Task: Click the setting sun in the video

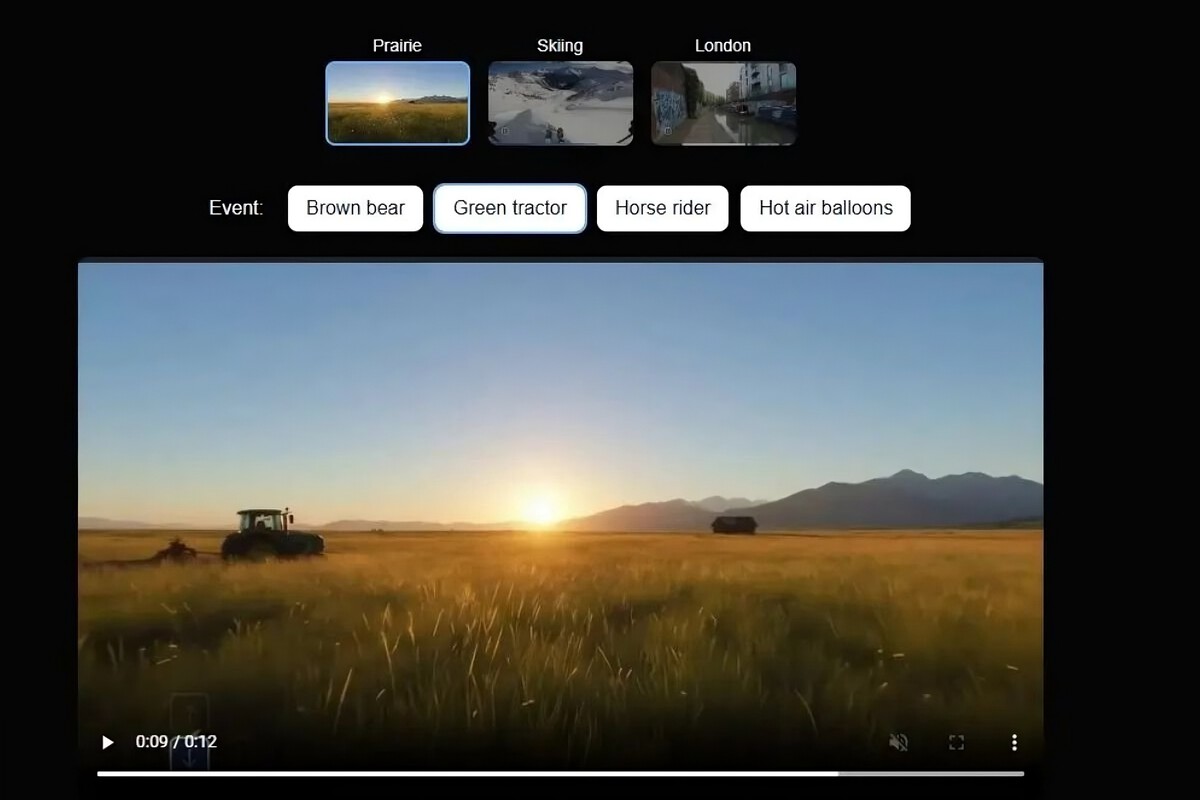Action: pyautogui.click(x=540, y=511)
